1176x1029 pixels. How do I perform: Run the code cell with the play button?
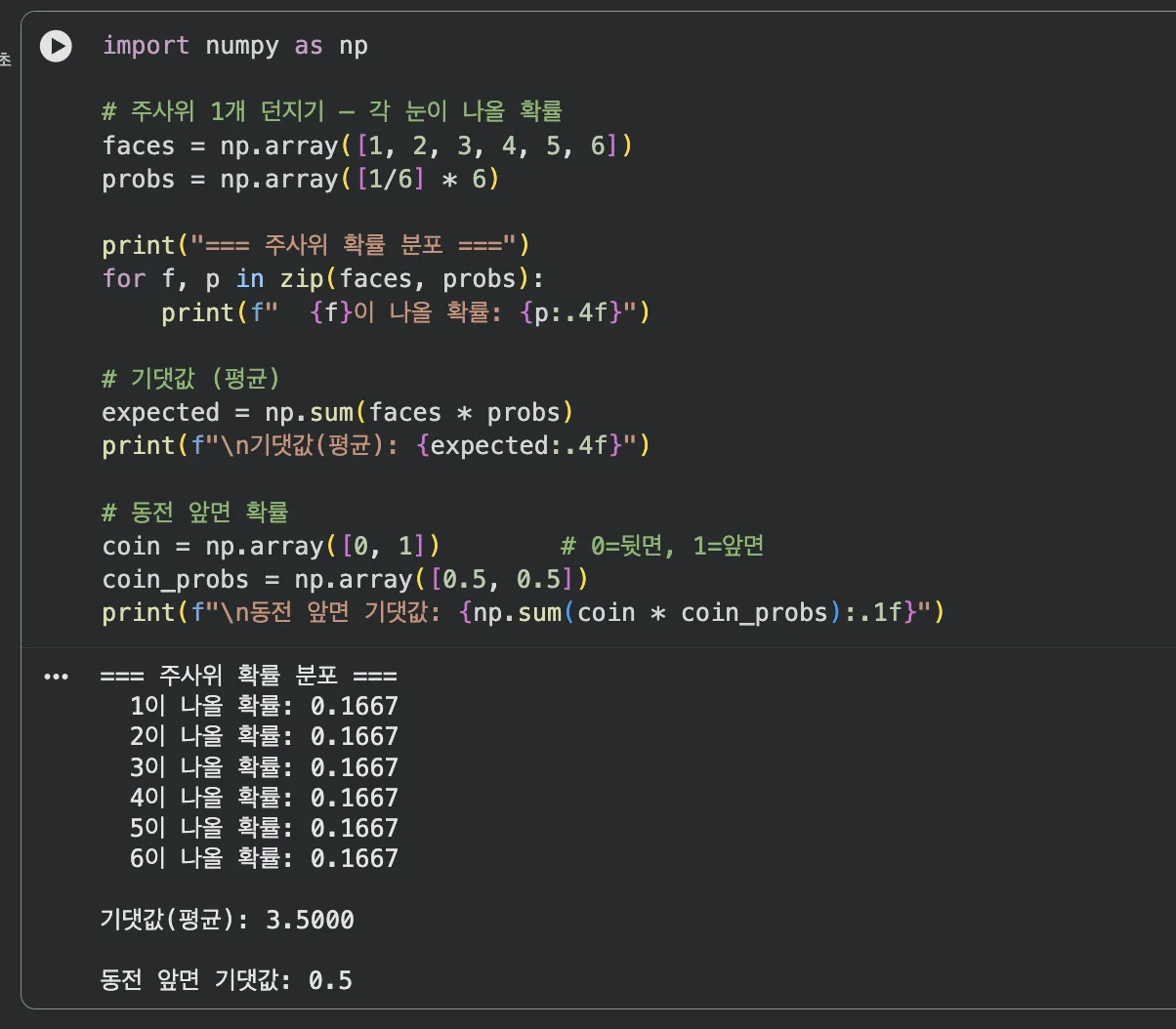point(56,46)
